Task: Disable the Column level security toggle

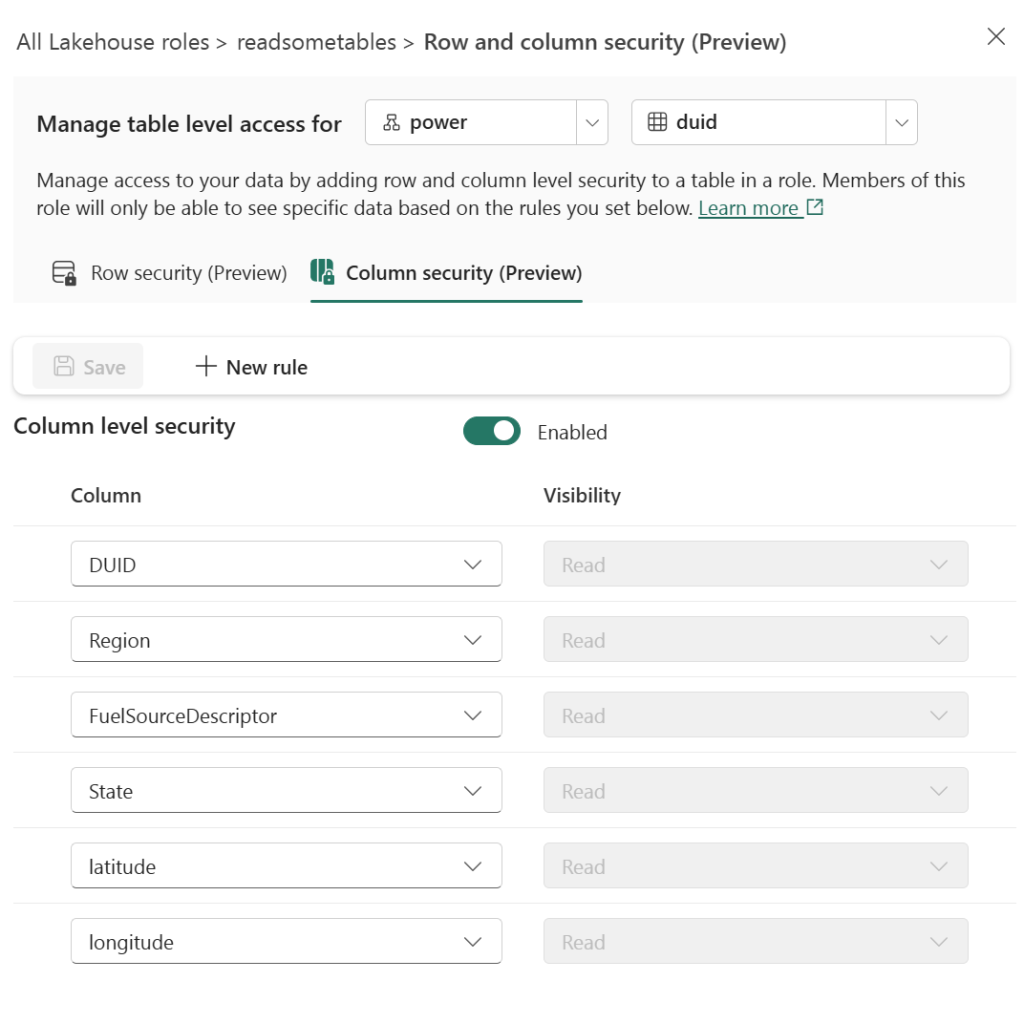Action: [491, 431]
